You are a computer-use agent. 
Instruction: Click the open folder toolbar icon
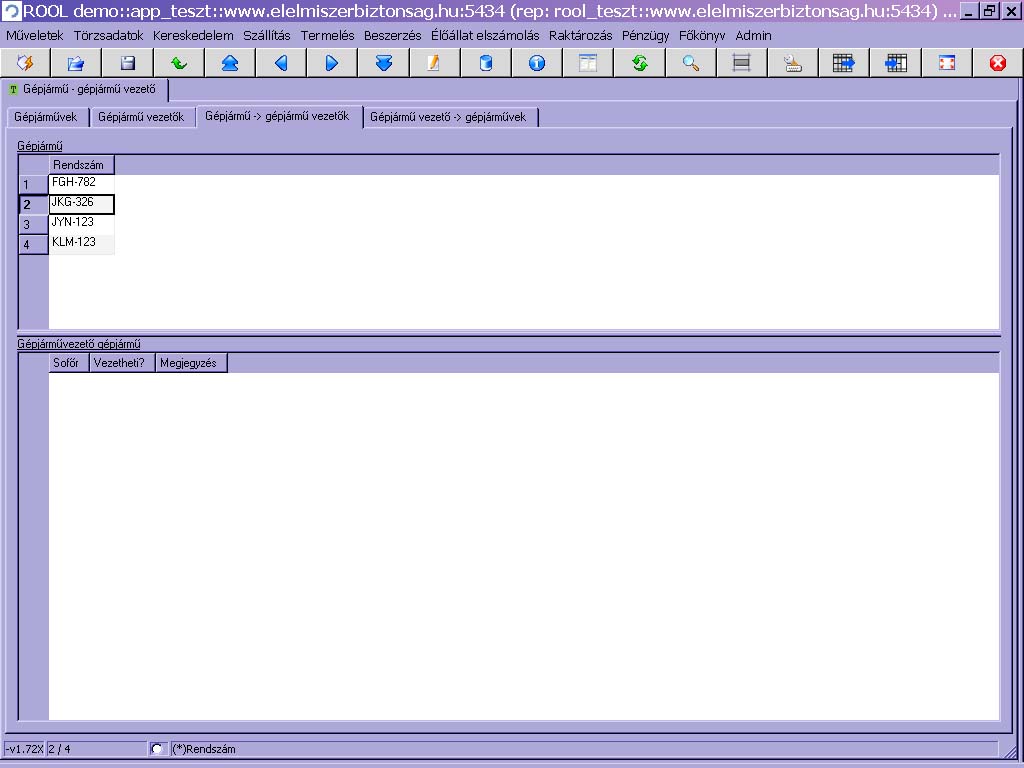tap(76, 63)
